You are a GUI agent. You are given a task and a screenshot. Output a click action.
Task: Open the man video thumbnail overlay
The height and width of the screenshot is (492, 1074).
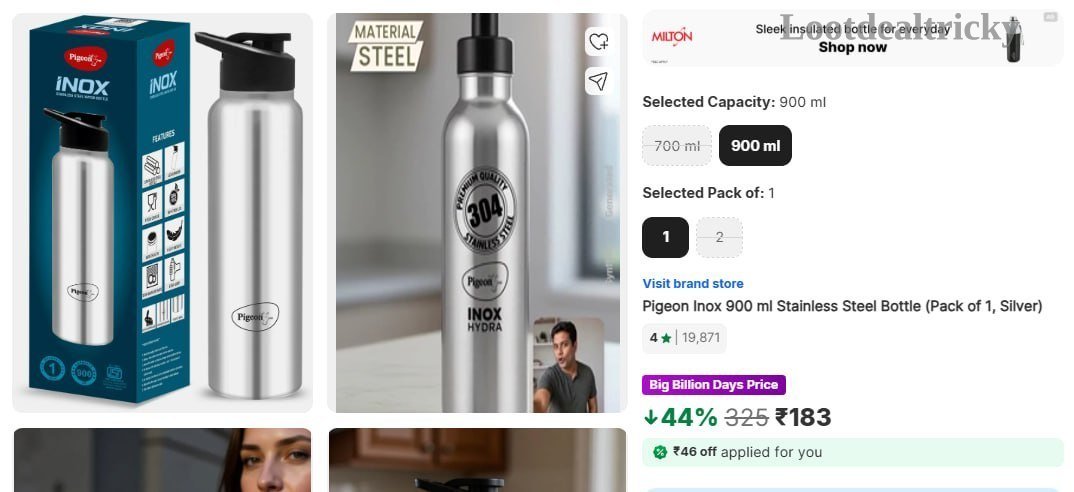coord(568,365)
